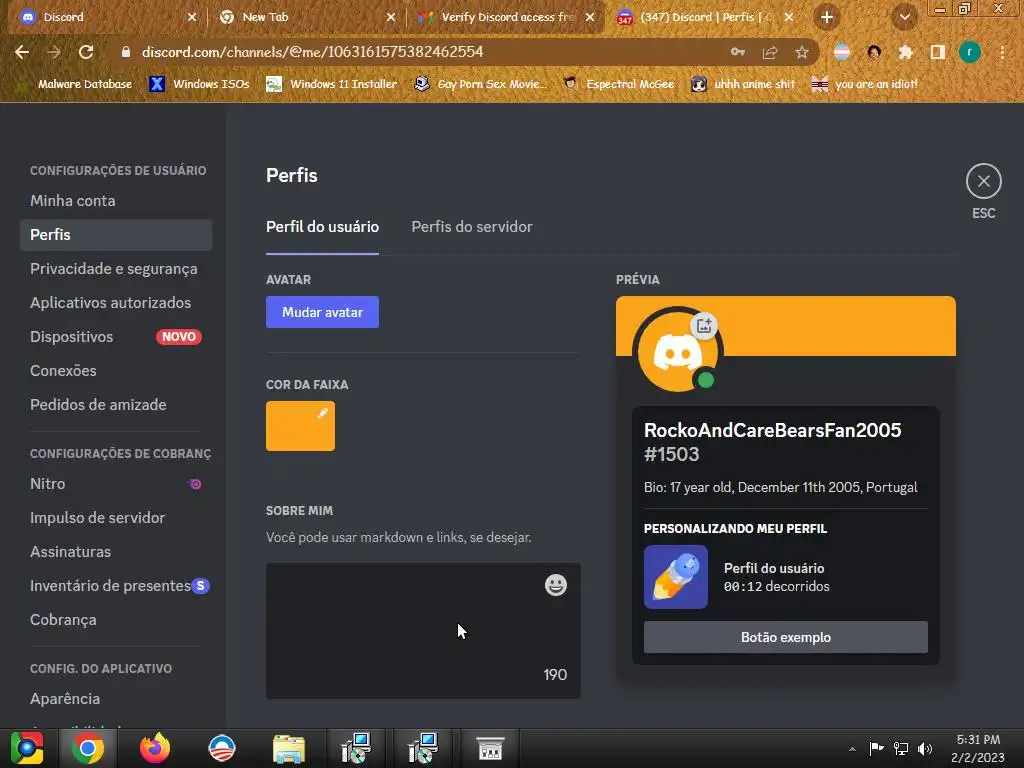This screenshot has width=1024, height=768.
Task: Click the share page icon in address bar
Action: [x=770, y=52]
